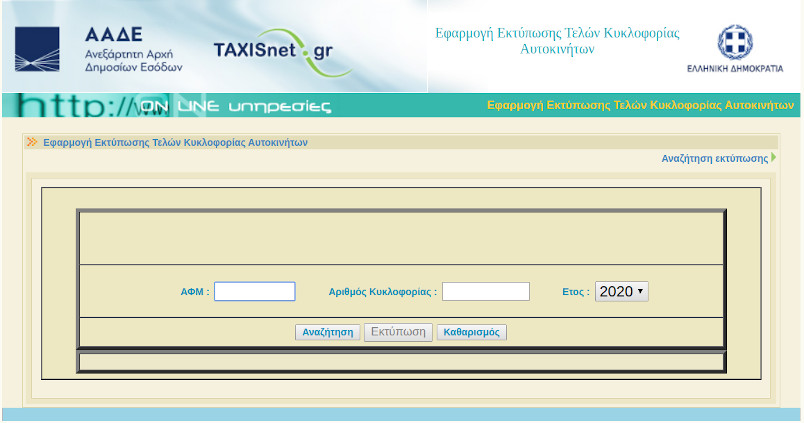The height and width of the screenshot is (423, 804).
Task: Focus the Αριθμός Κυκλοφορίας input field
Action: point(485,292)
